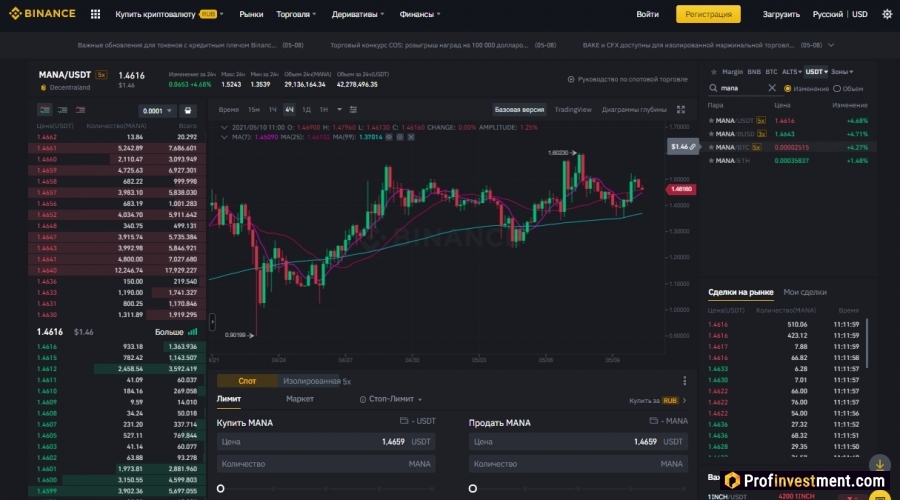Viewport: 900px width, 500px height.
Task: Open Купить криптовалюту dropdown menu
Action: 169,14
